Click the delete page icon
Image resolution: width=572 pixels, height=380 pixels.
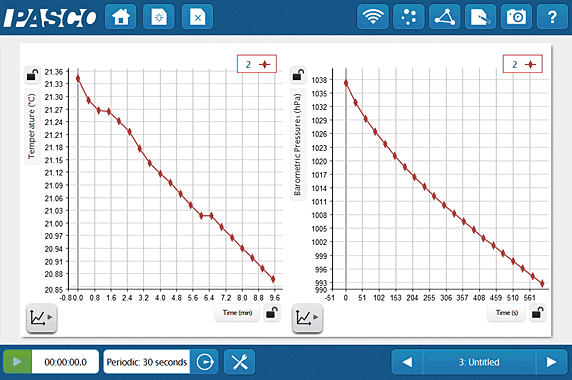point(197,17)
